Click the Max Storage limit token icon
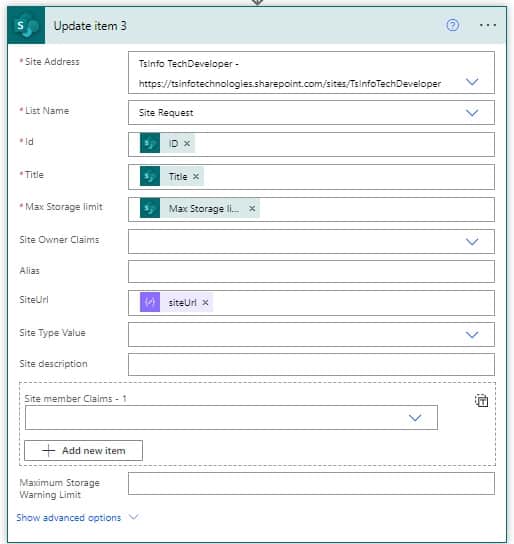The width and height of the screenshot is (514, 544). click(150, 208)
